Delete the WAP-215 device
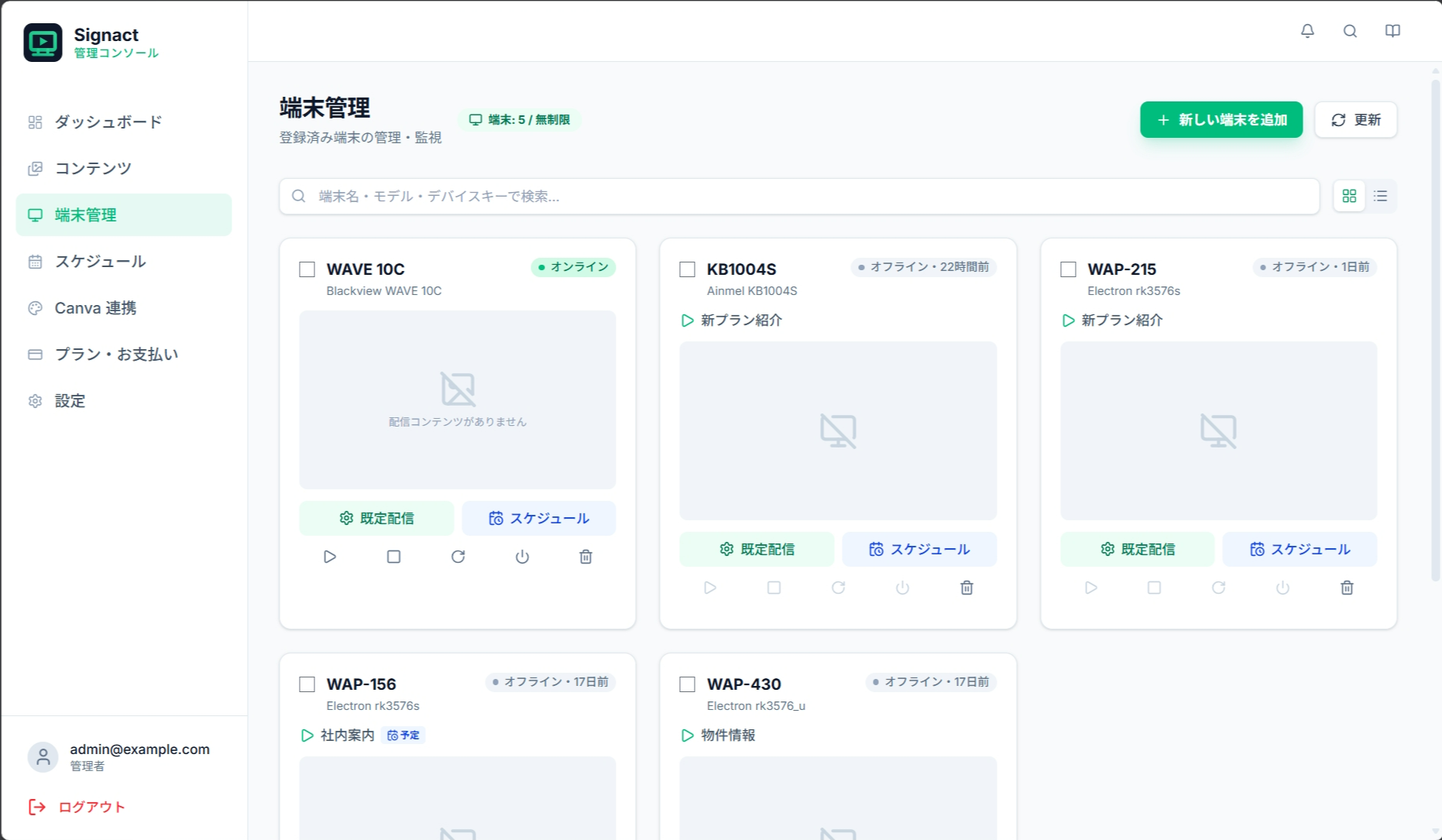The width and height of the screenshot is (1442, 840). pos(1347,588)
